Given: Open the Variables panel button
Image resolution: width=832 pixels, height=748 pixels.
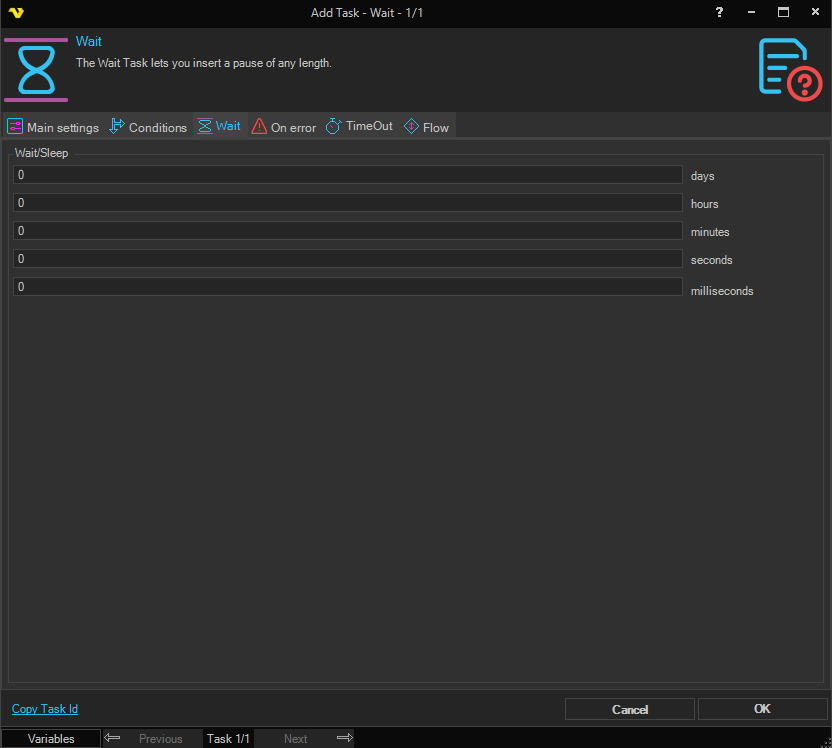Looking at the screenshot, I should pyautogui.click(x=51, y=739).
